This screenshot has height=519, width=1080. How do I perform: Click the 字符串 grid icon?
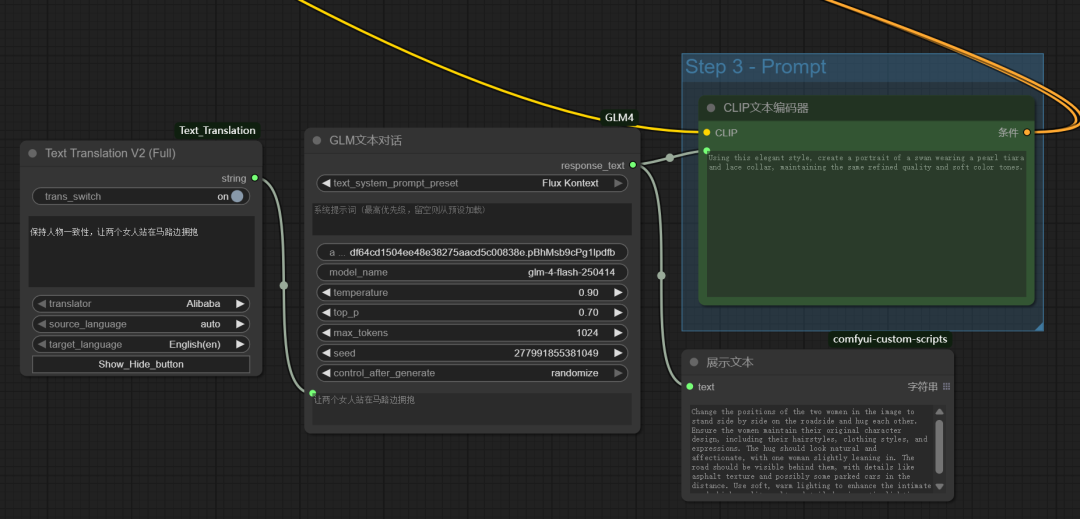pos(946,386)
